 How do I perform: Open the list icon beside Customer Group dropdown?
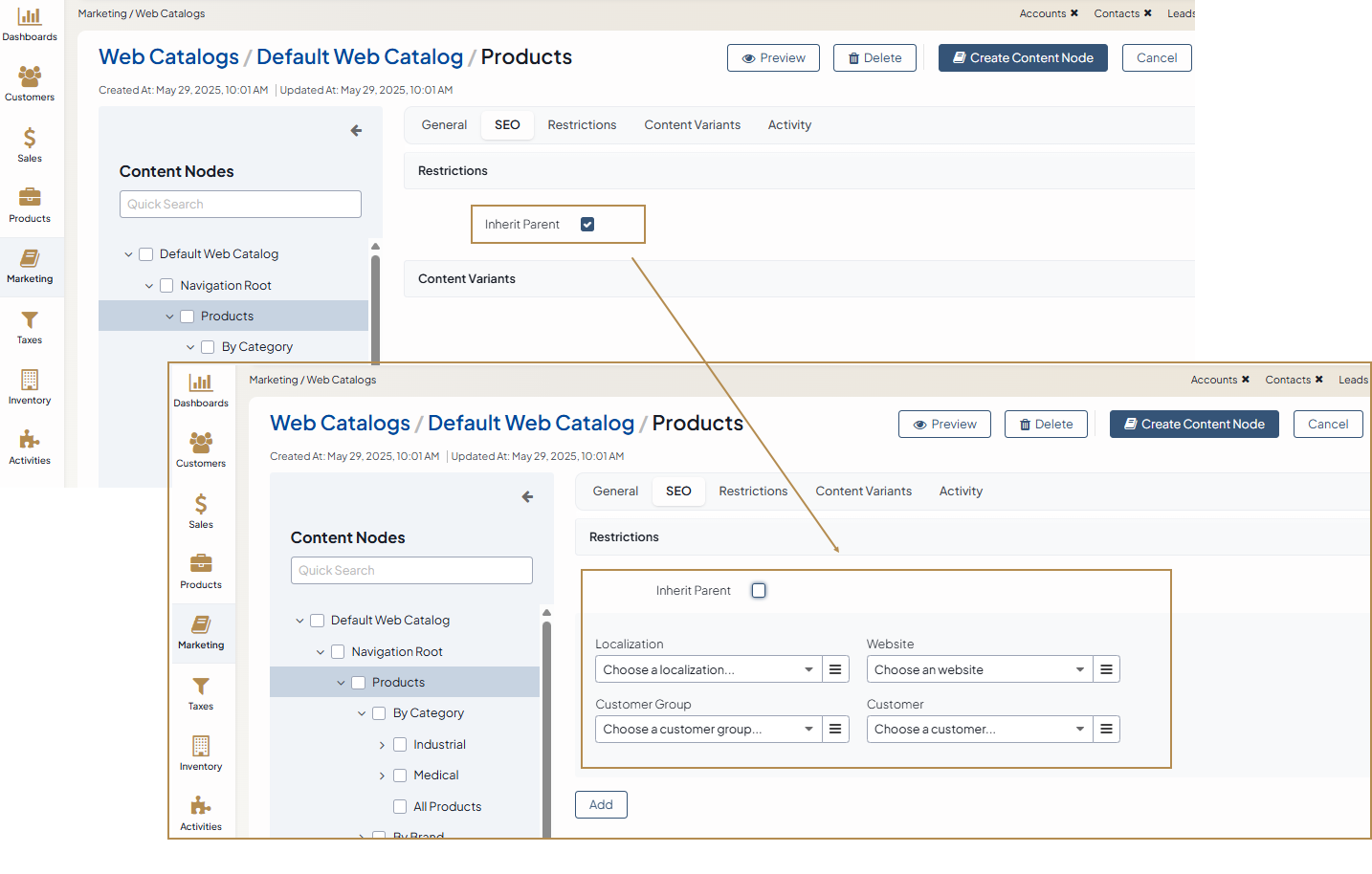pos(835,730)
